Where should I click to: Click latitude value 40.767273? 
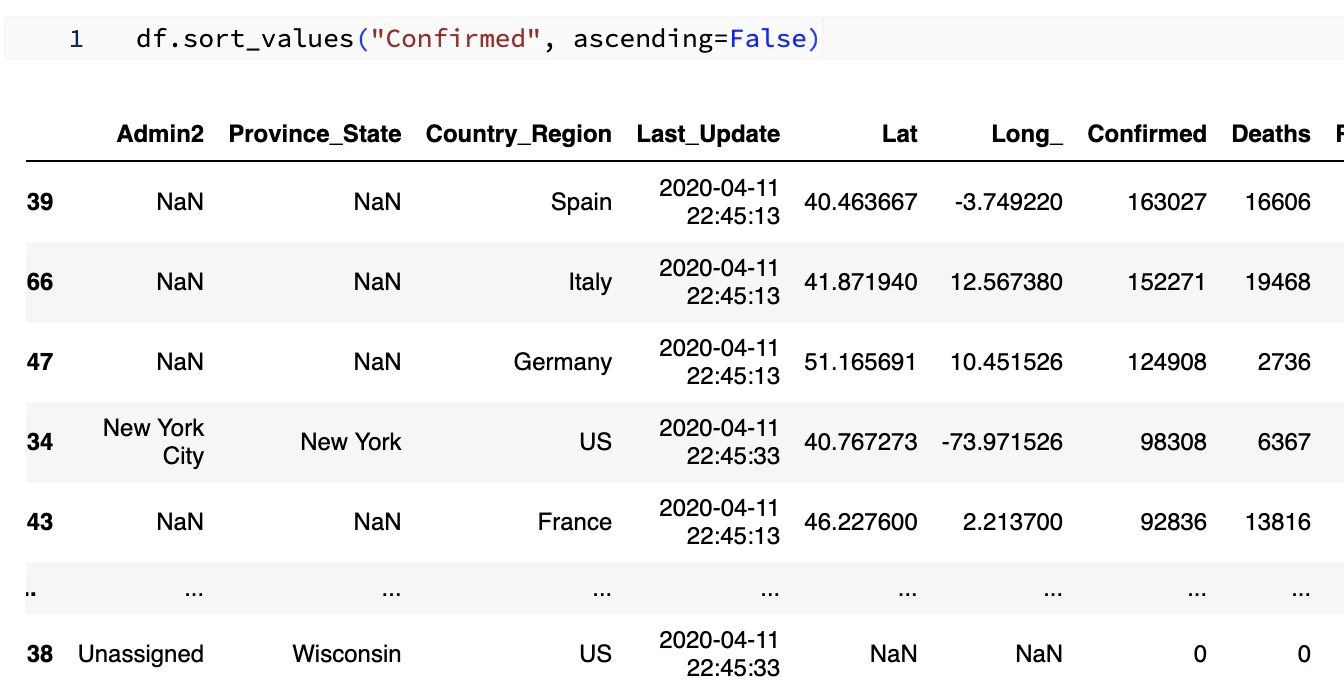861,442
